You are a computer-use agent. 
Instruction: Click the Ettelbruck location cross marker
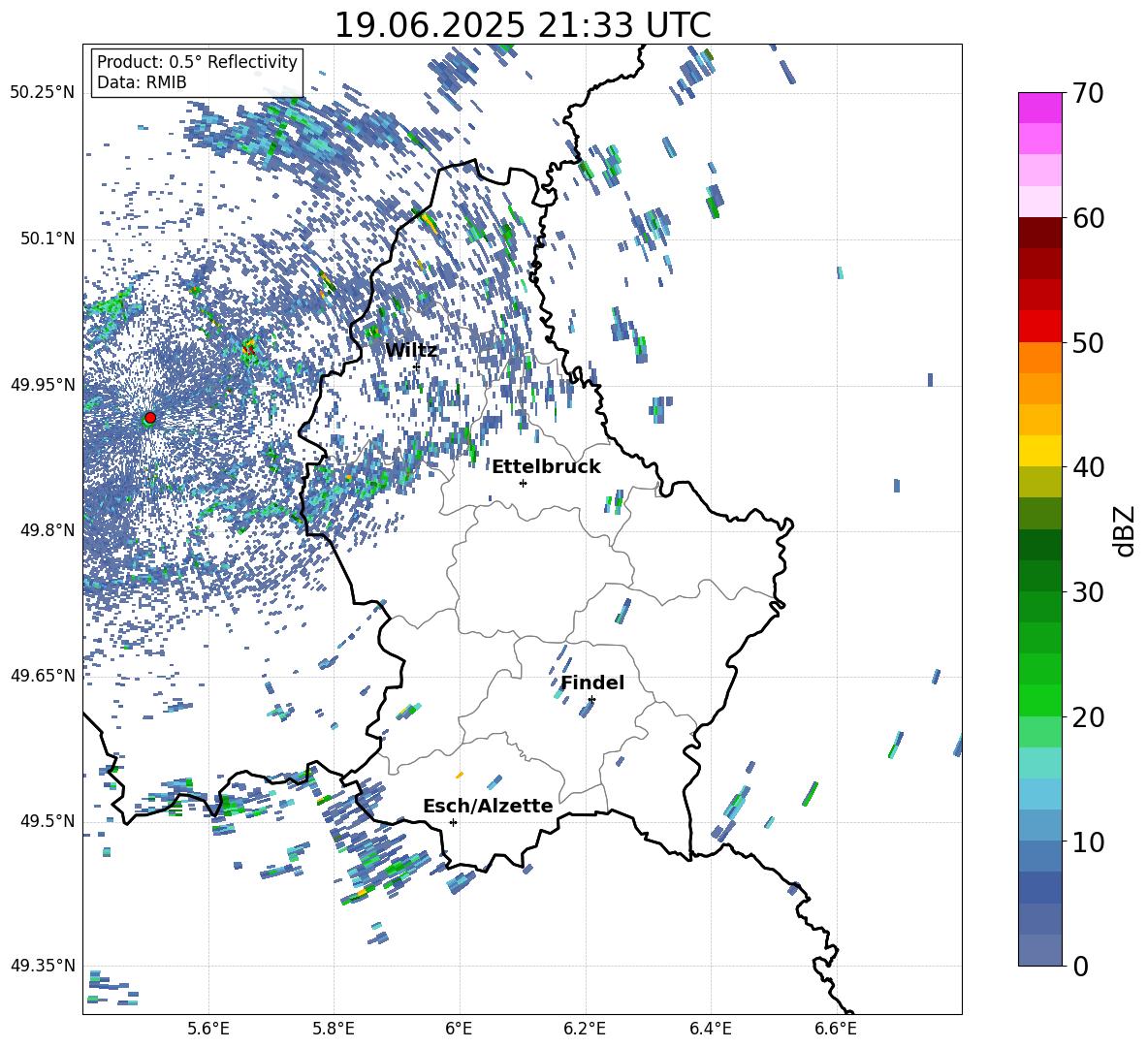[x=523, y=483]
